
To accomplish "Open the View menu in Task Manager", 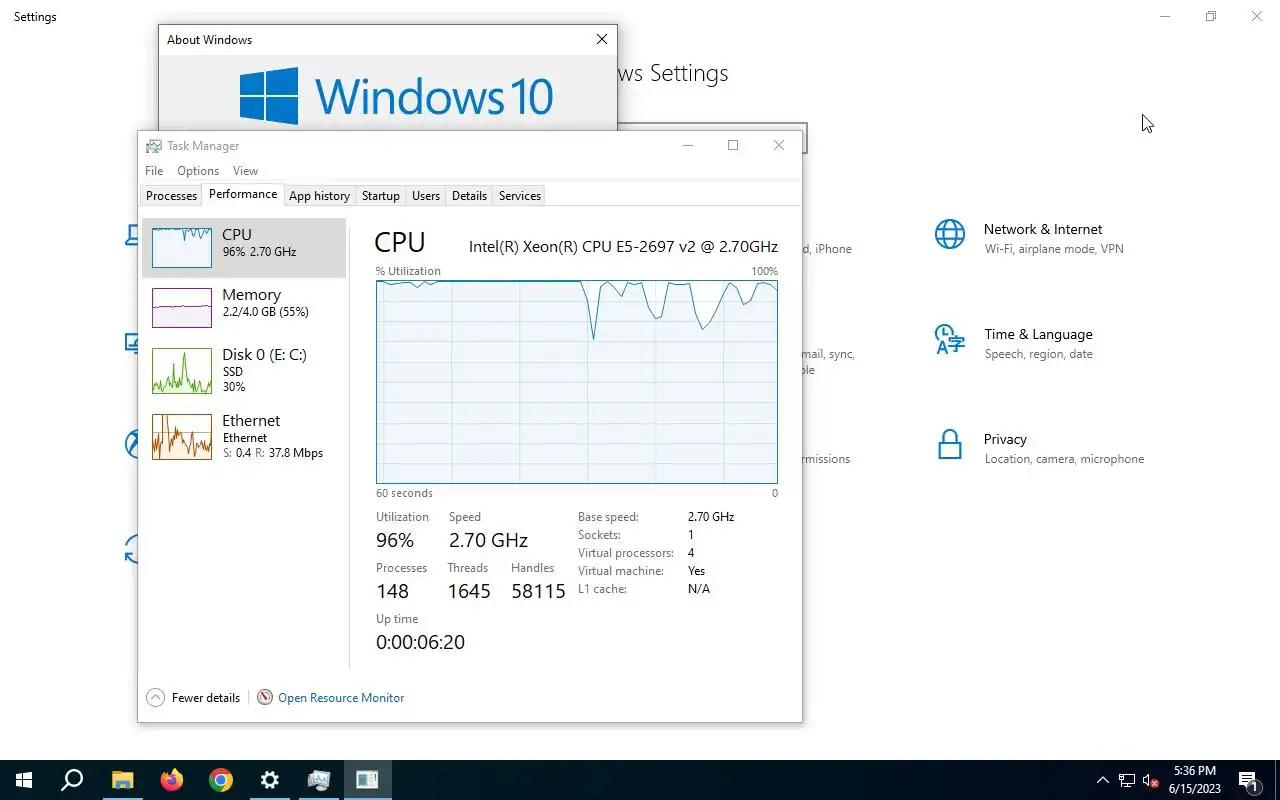I will point(245,171).
